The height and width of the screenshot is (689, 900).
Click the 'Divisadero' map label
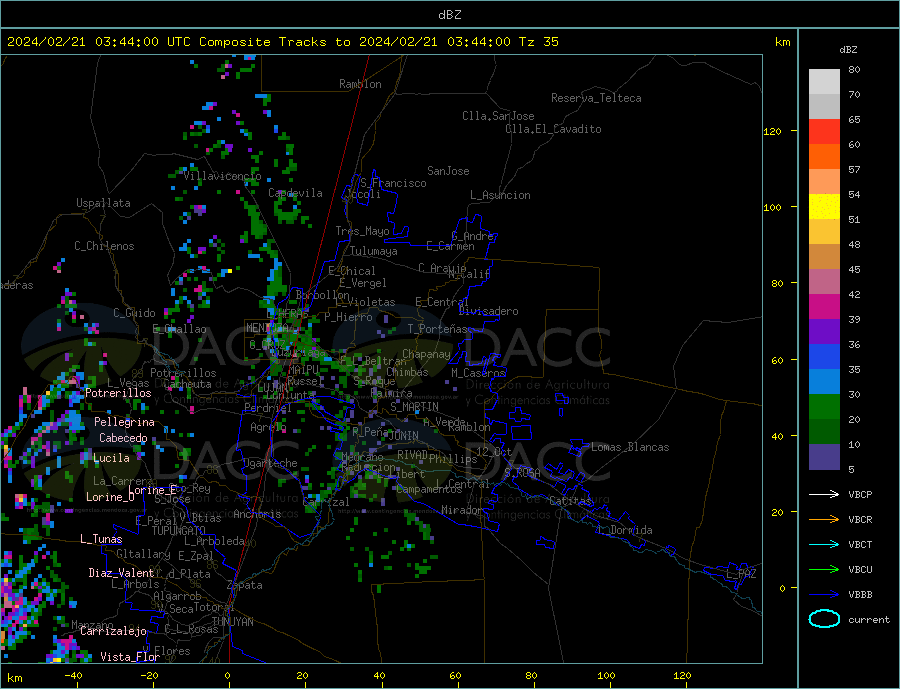[x=488, y=311]
